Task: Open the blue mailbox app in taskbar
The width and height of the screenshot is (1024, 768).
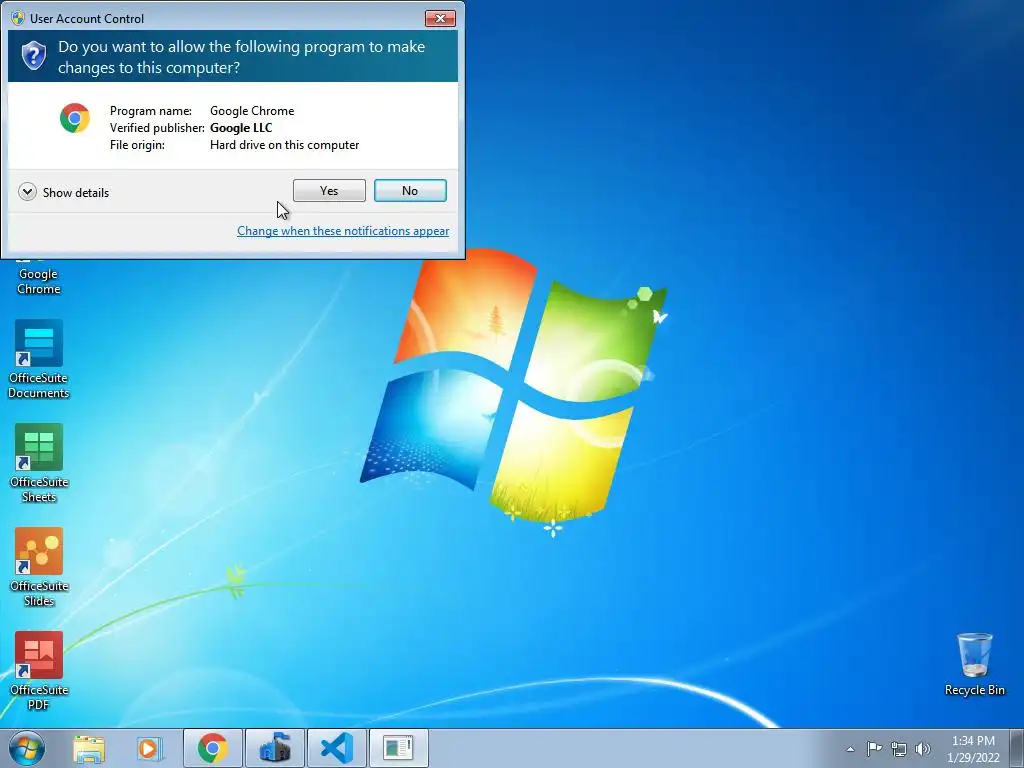Action: [x=274, y=748]
